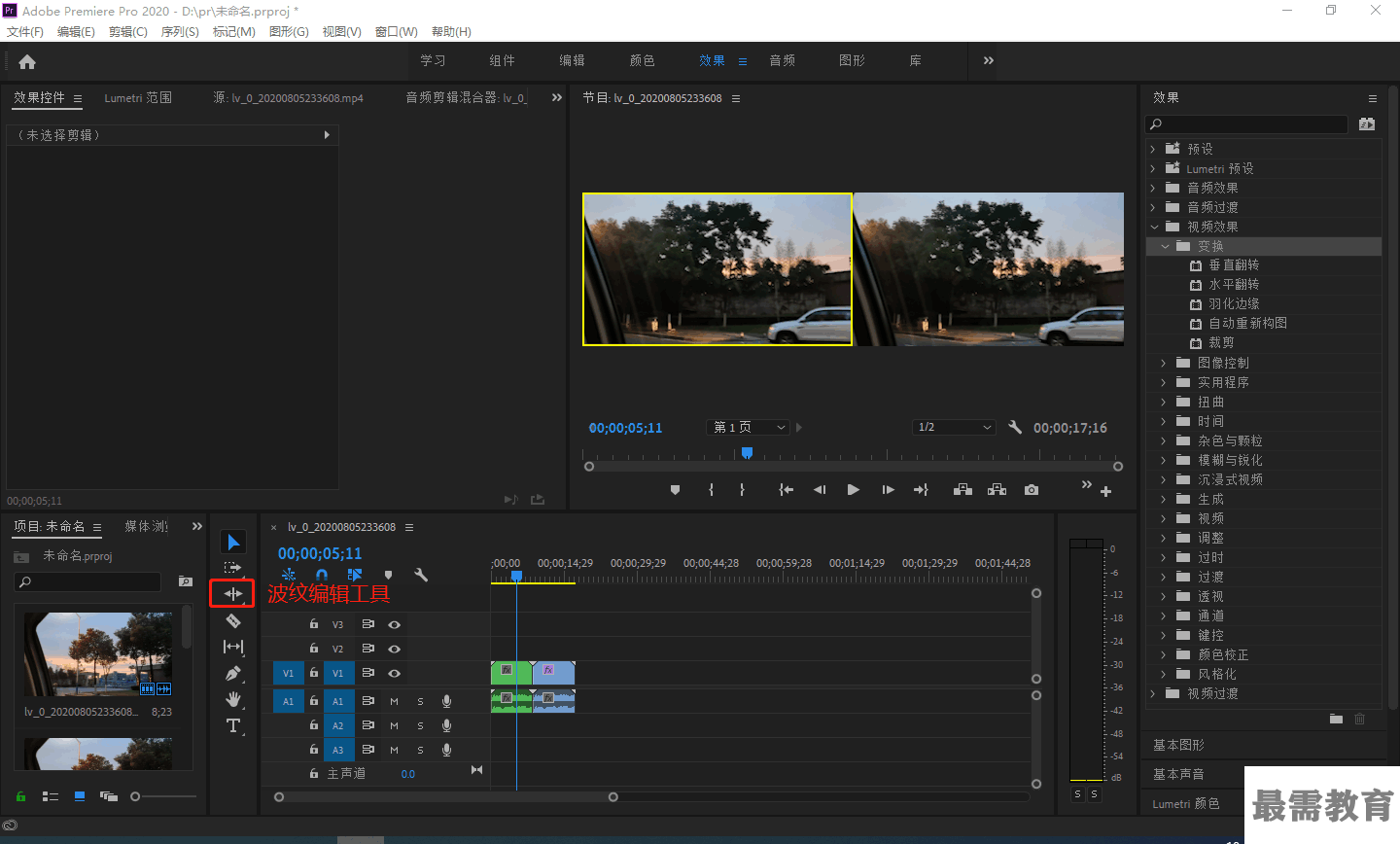The image size is (1400, 844).
Task: Switch to the Lumetri 范围 tab
Action: (x=138, y=98)
